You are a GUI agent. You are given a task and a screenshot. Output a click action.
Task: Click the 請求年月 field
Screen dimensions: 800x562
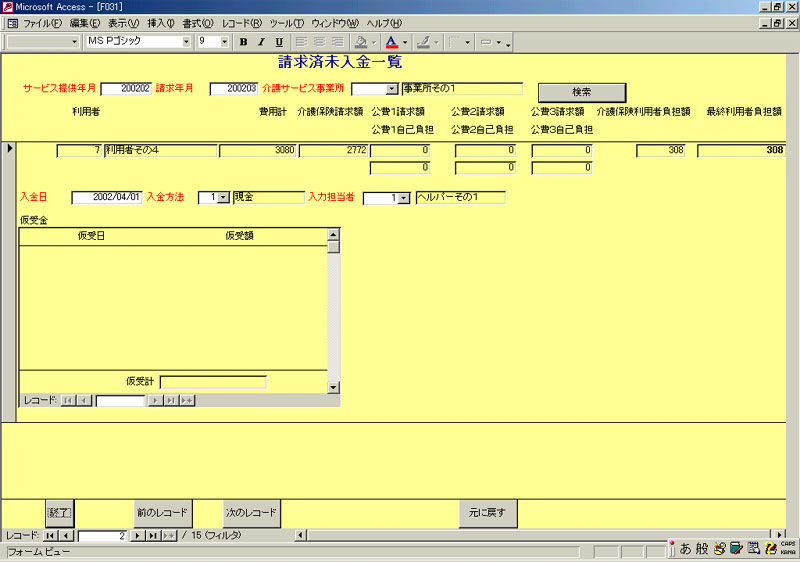tap(234, 89)
